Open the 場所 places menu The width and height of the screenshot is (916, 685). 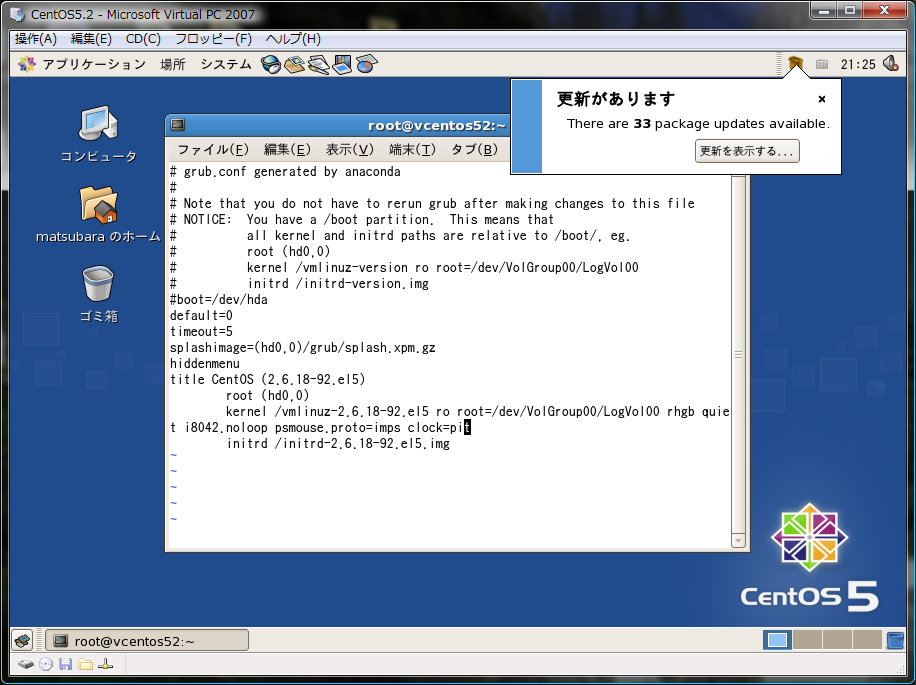173,64
